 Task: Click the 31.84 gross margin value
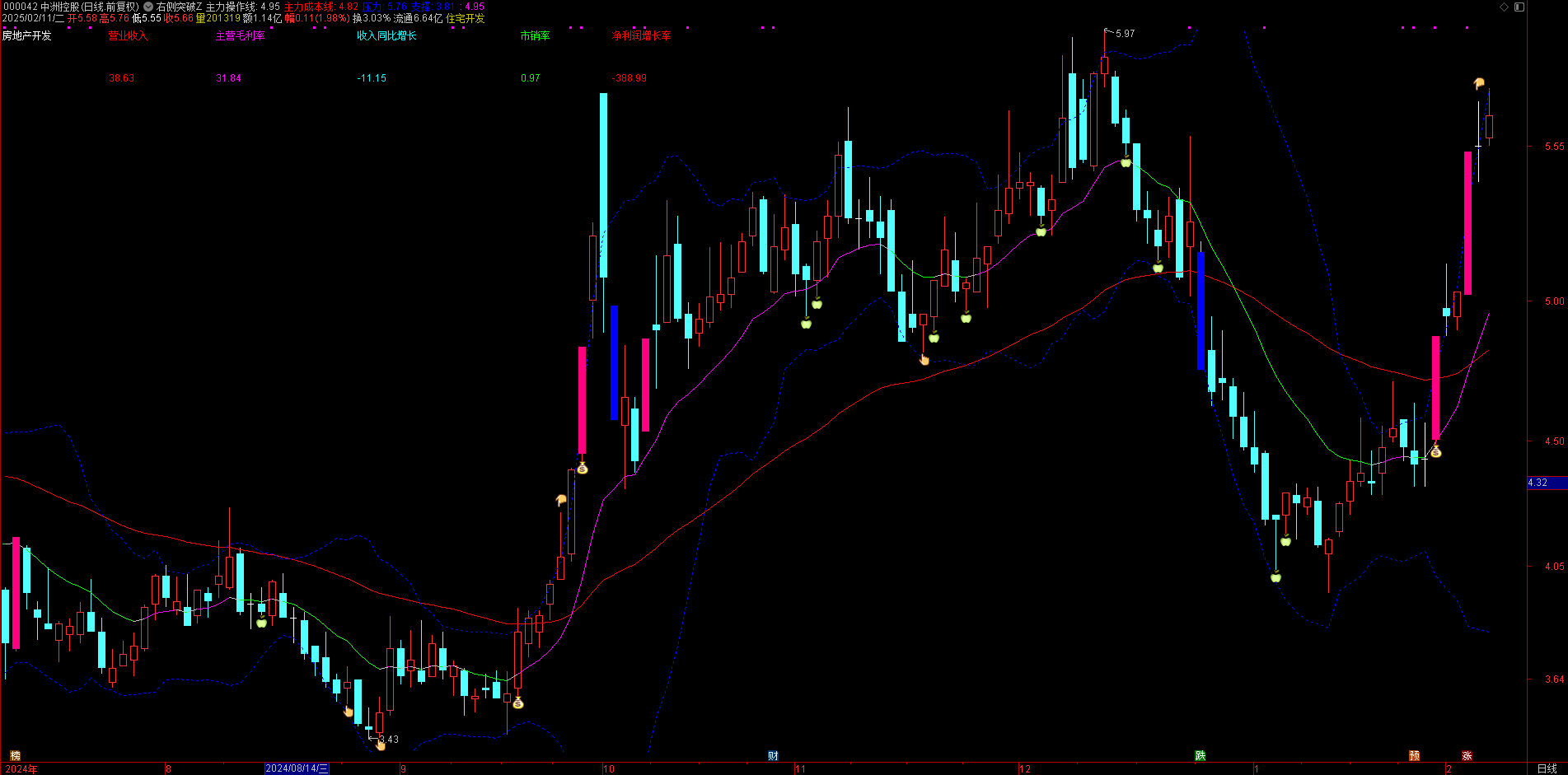228,78
